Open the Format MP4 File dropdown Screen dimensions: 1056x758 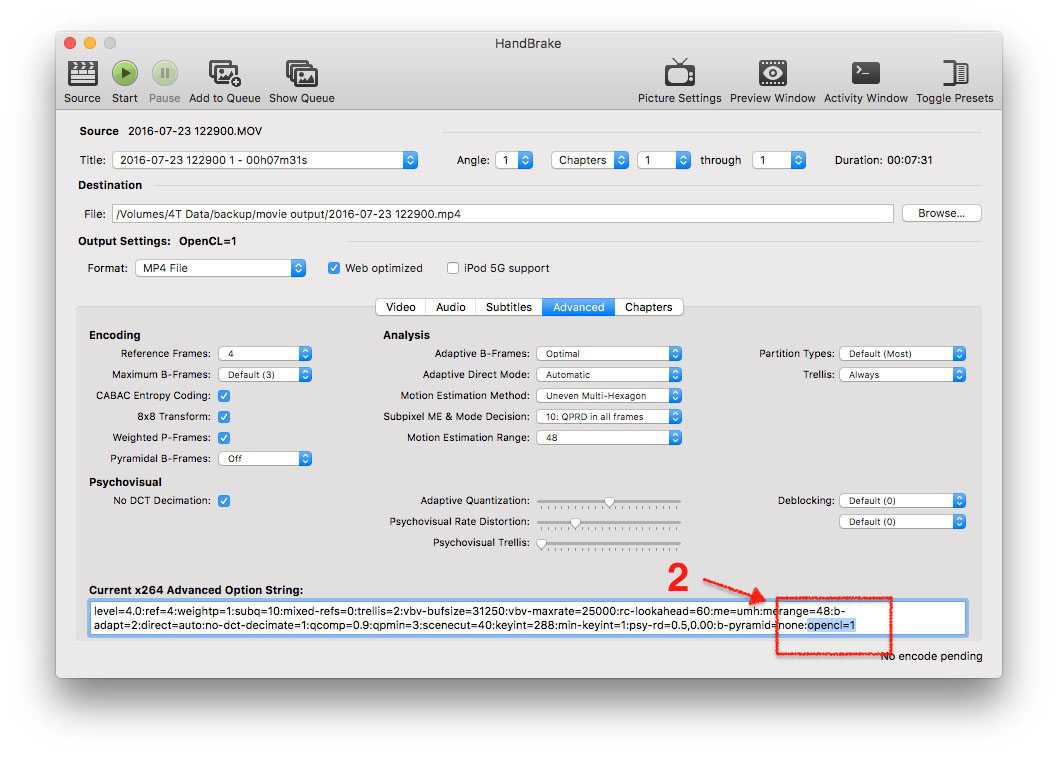221,268
